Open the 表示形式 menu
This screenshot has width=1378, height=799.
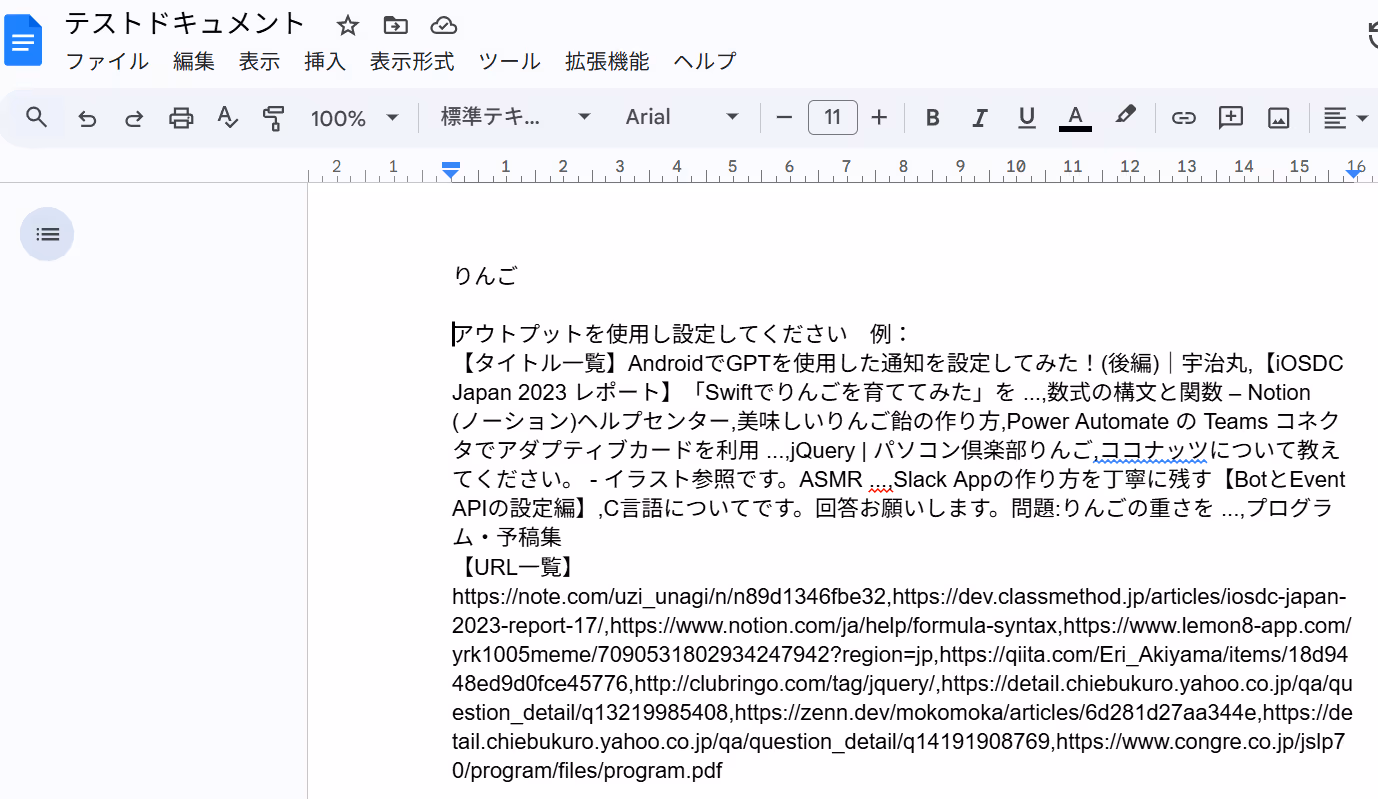(412, 62)
